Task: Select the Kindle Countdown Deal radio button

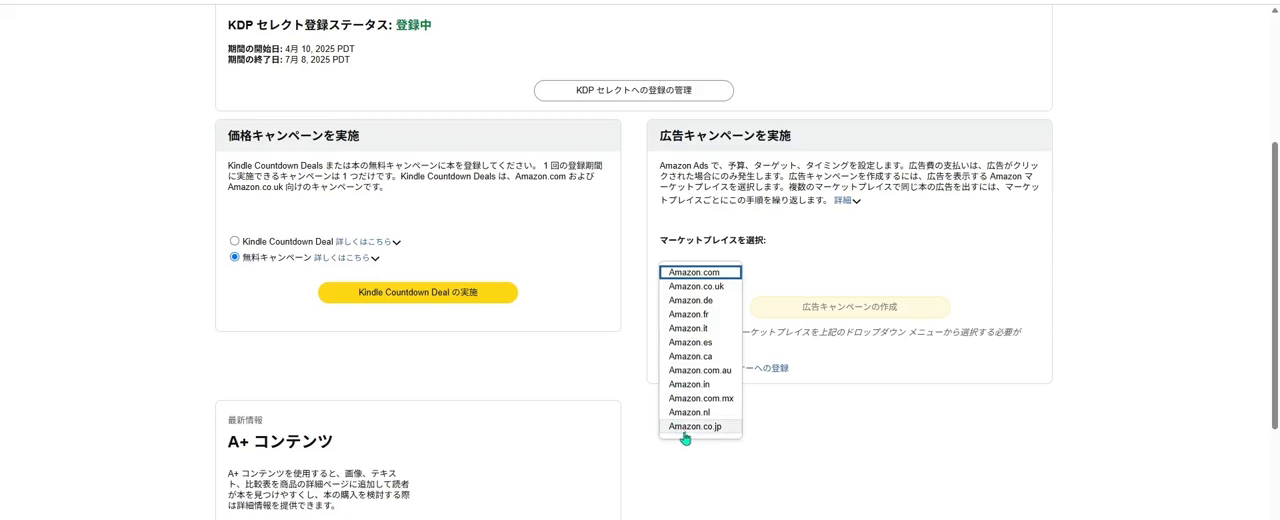Action: 235,241
